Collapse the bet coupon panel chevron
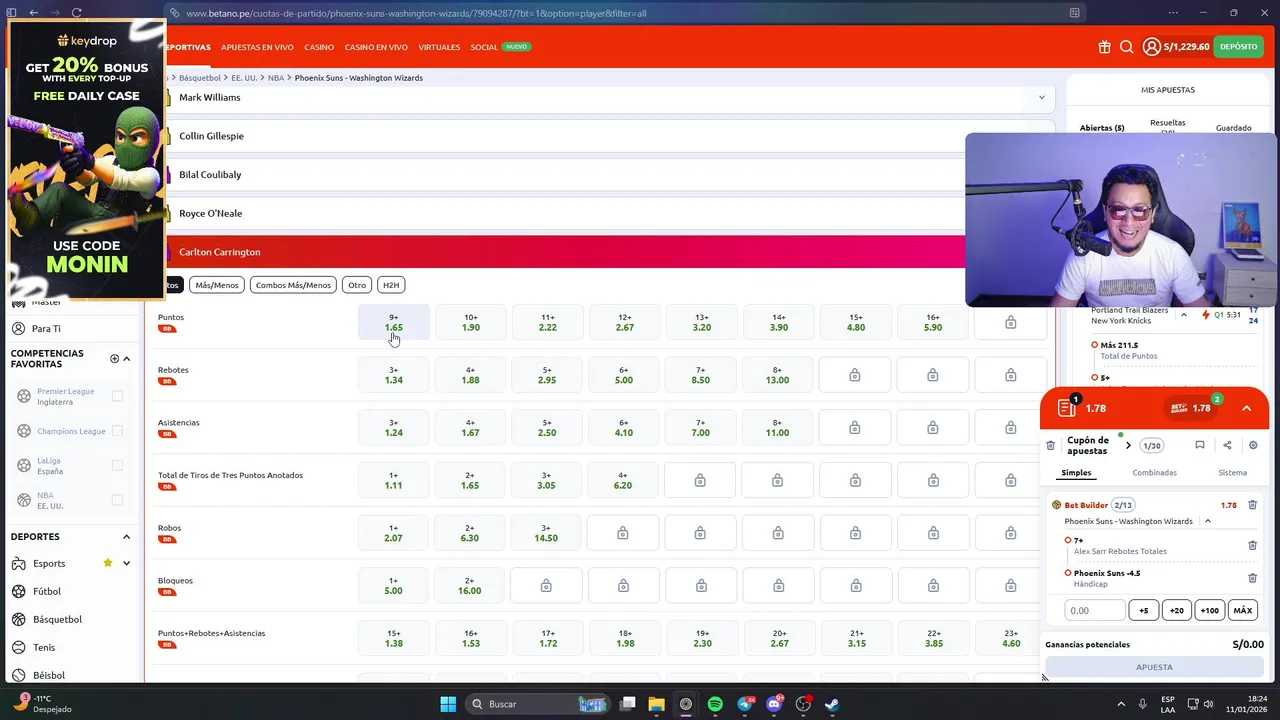This screenshot has height=720, width=1280. coord(1246,408)
